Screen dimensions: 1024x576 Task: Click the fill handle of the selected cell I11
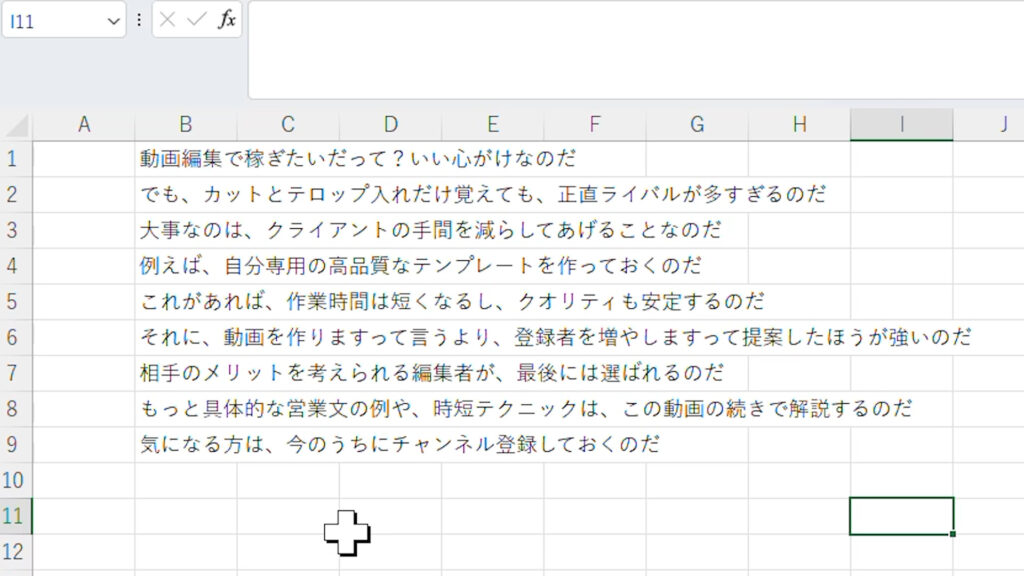click(x=953, y=534)
